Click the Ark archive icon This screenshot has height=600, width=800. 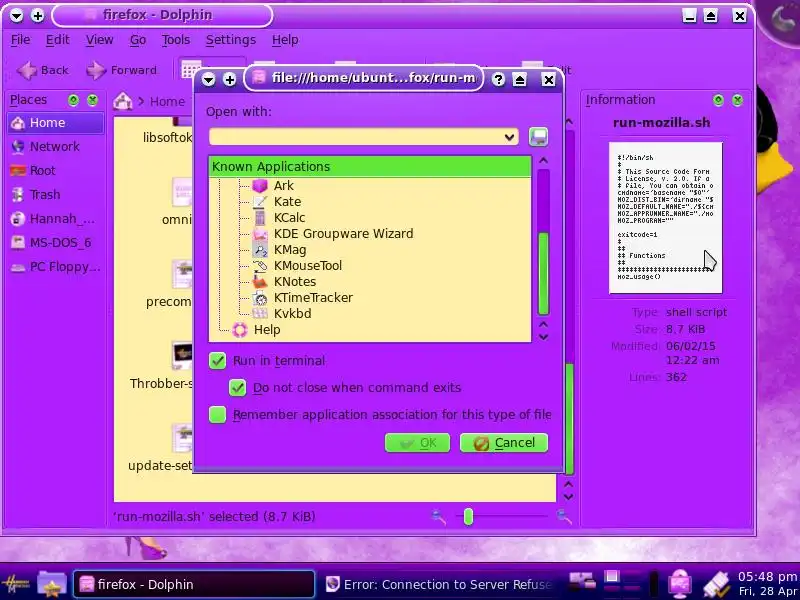[x=260, y=186]
